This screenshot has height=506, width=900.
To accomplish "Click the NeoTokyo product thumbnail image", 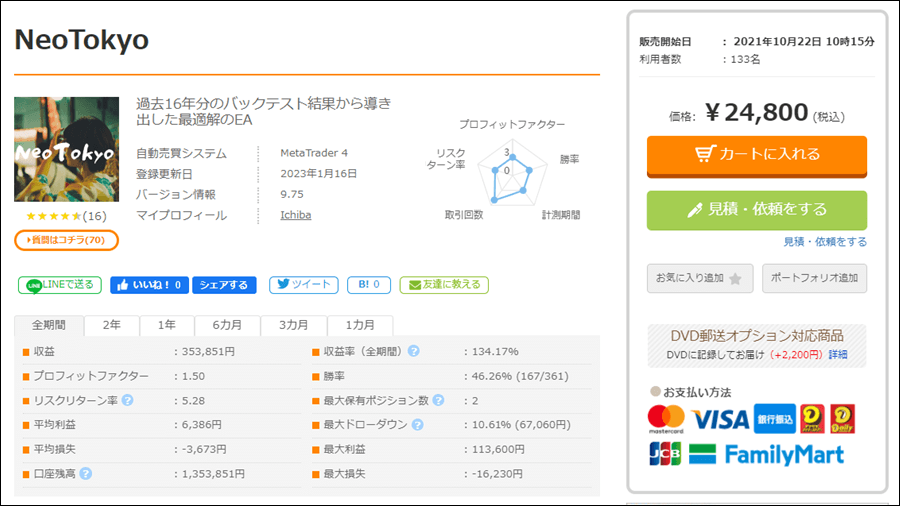I will tap(67, 149).
